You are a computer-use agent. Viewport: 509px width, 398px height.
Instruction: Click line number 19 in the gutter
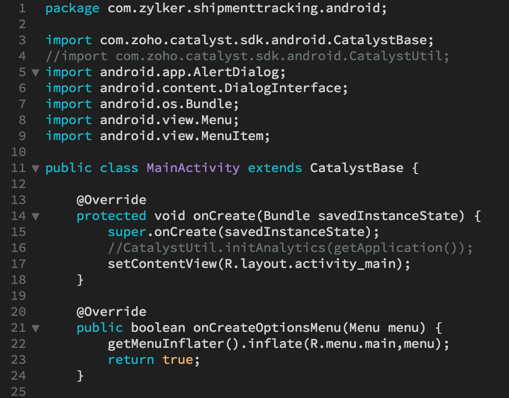coord(18,296)
